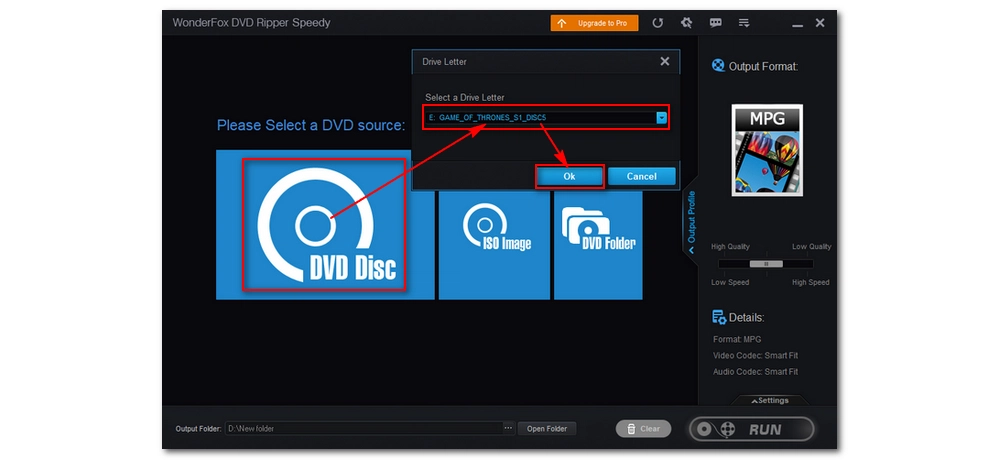Viewport: 1000px width, 460px height.
Task: Select E: GAME_OF_THRONES_S1_DISC5 drive entry
Action: pyautogui.click(x=541, y=117)
